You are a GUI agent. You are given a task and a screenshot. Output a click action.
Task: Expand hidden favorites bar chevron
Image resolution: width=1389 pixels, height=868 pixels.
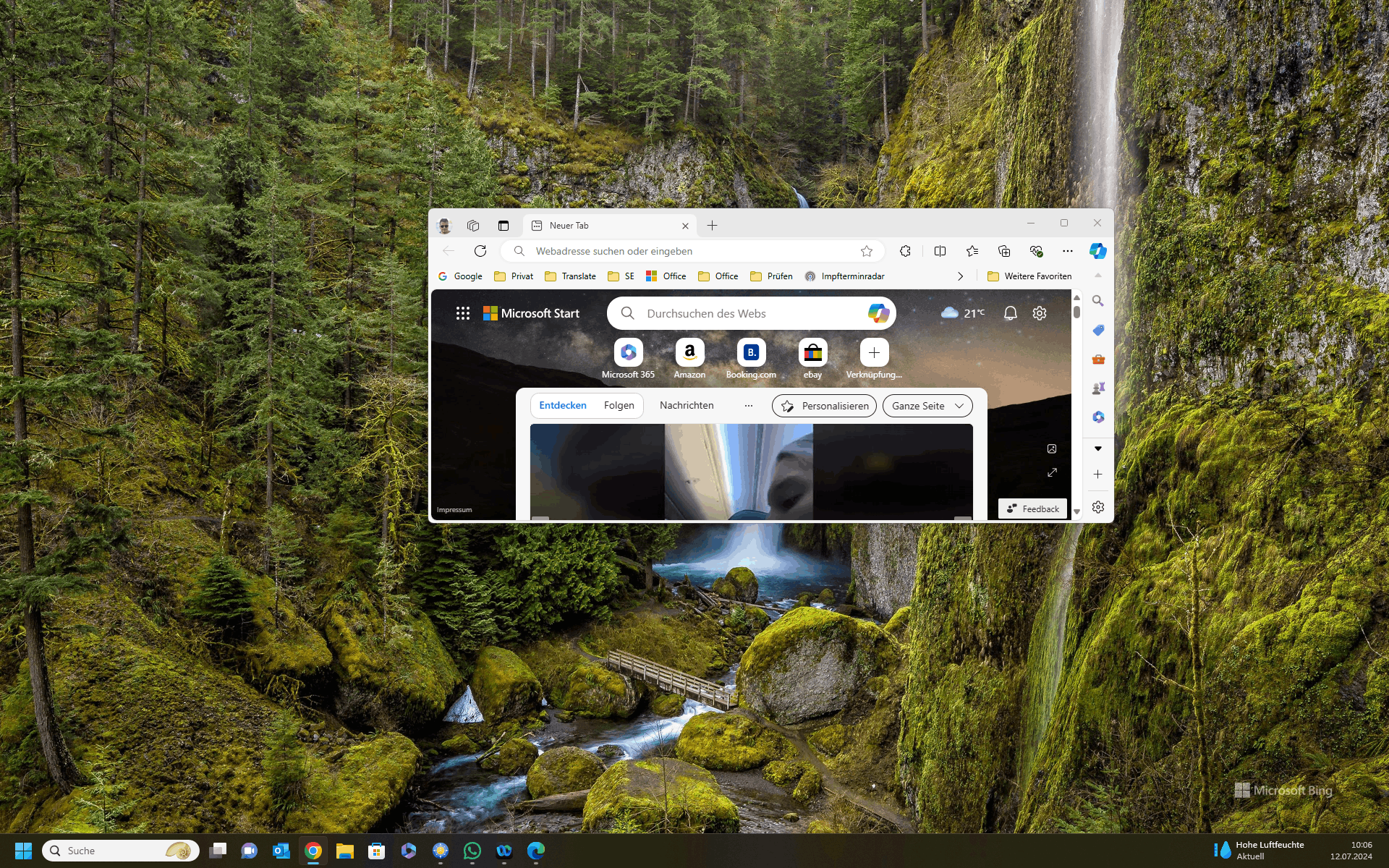pos(960,276)
